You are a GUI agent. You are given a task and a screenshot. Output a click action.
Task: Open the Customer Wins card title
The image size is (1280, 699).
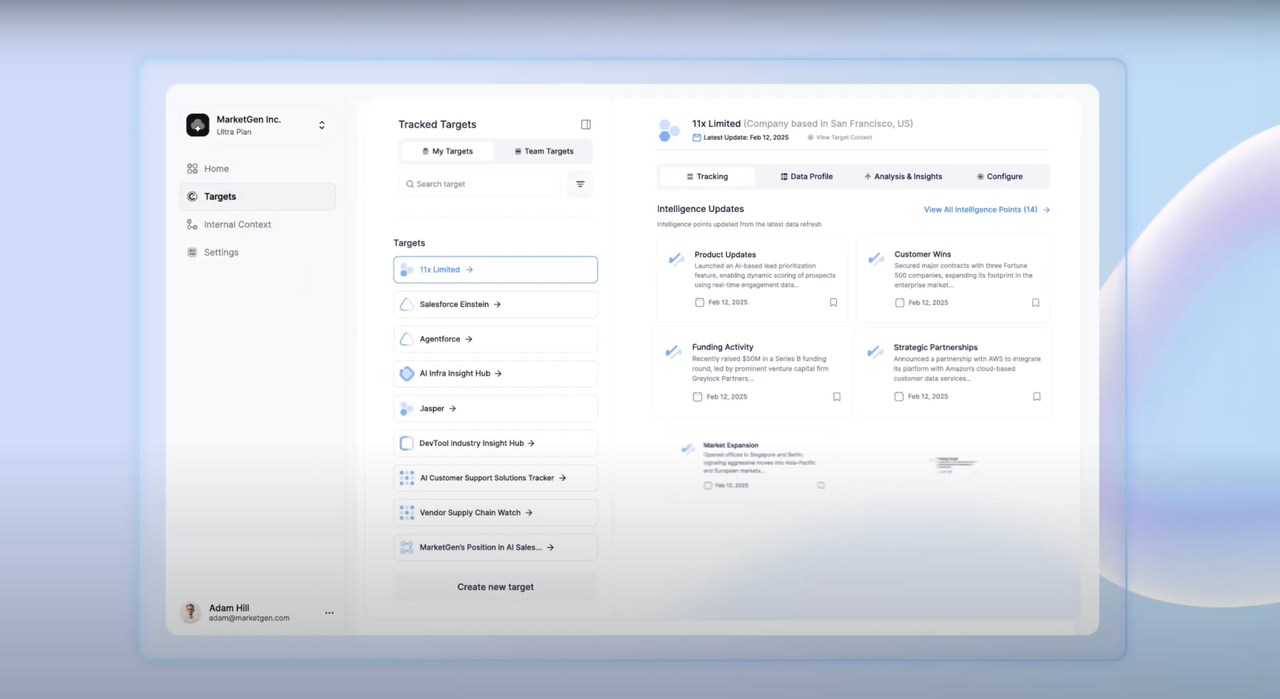tap(923, 255)
